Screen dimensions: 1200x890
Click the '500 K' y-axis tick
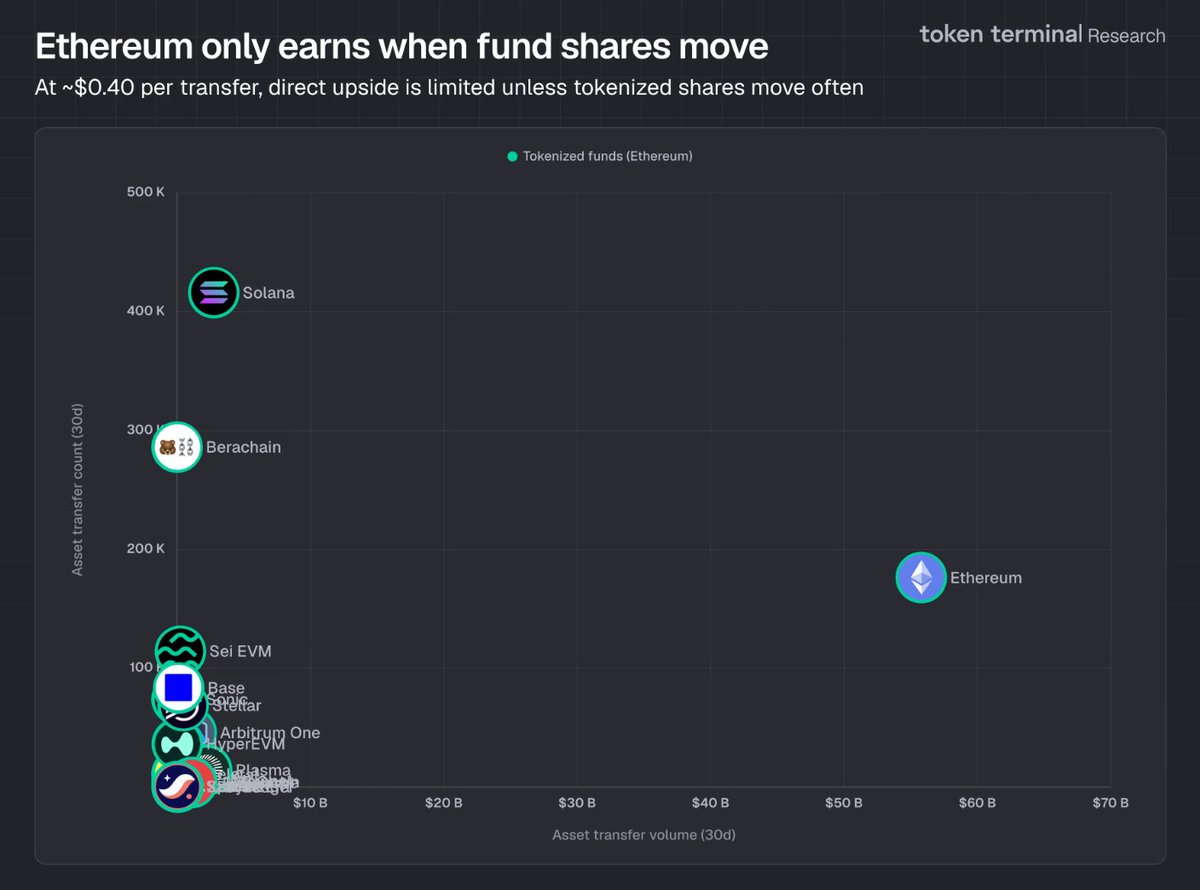pyautogui.click(x=145, y=193)
